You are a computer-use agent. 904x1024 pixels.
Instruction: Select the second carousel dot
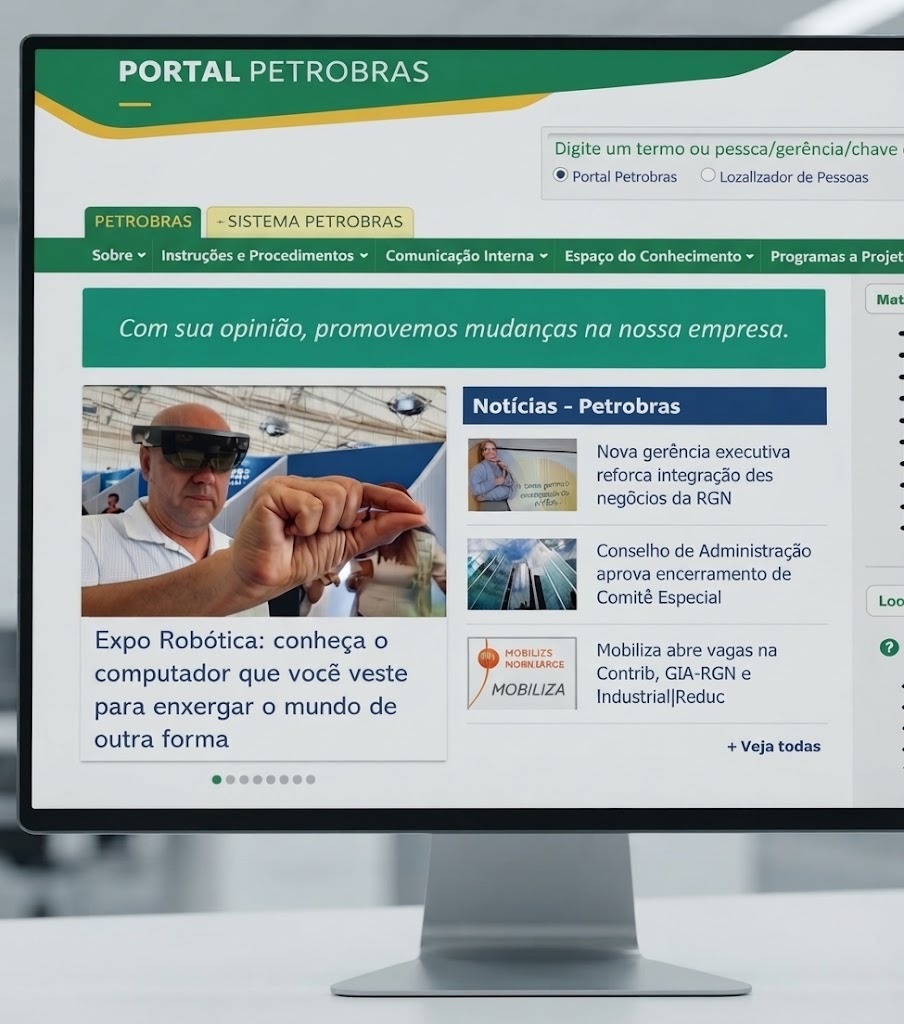point(230,779)
